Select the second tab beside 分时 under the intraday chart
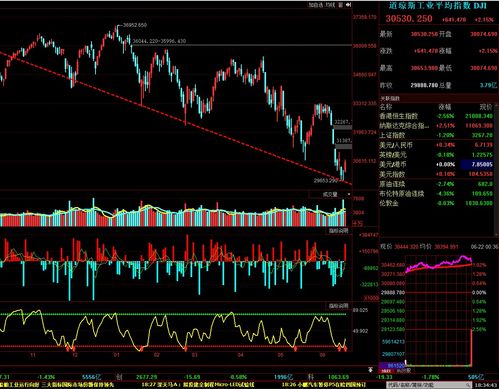The image size is (499, 389). click(403, 370)
